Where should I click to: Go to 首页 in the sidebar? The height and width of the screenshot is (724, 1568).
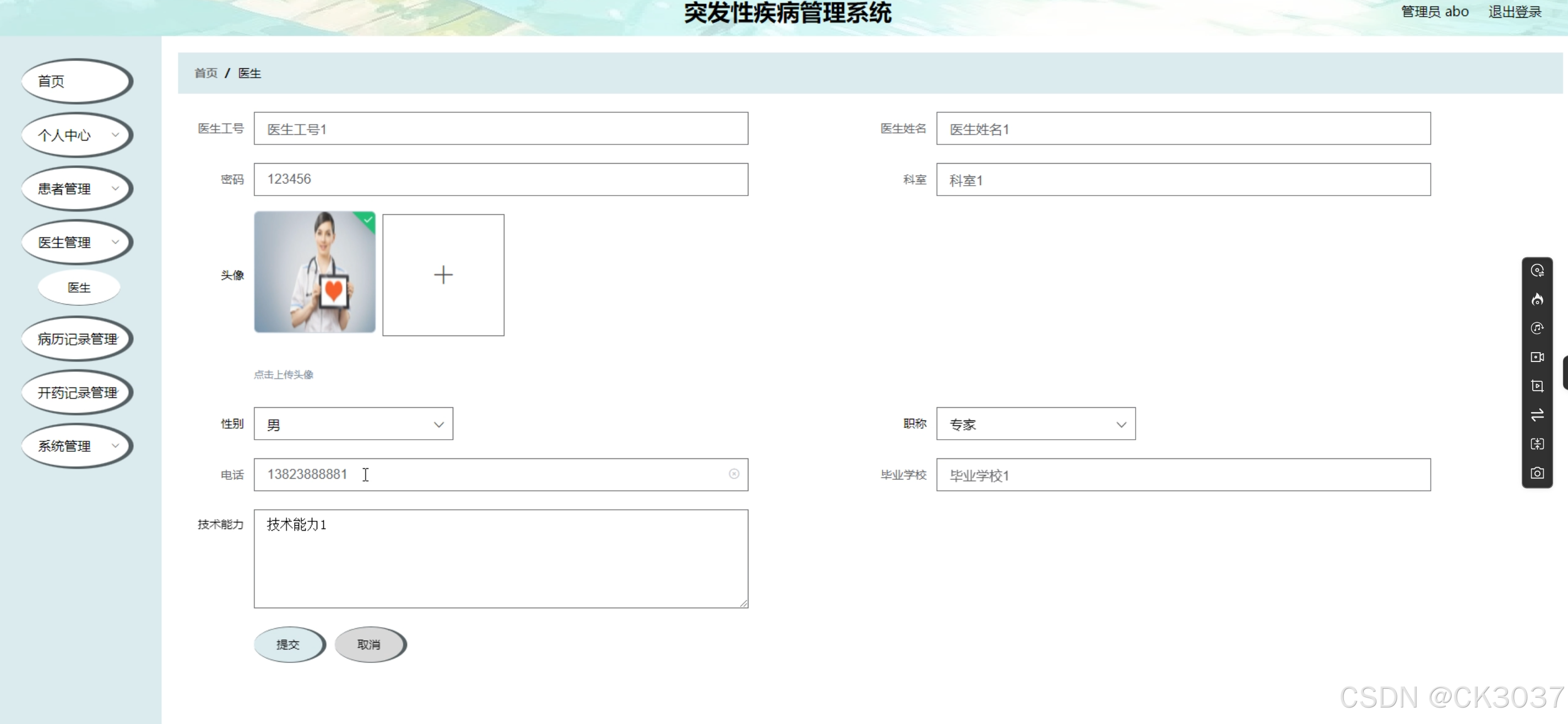coord(77,82)
